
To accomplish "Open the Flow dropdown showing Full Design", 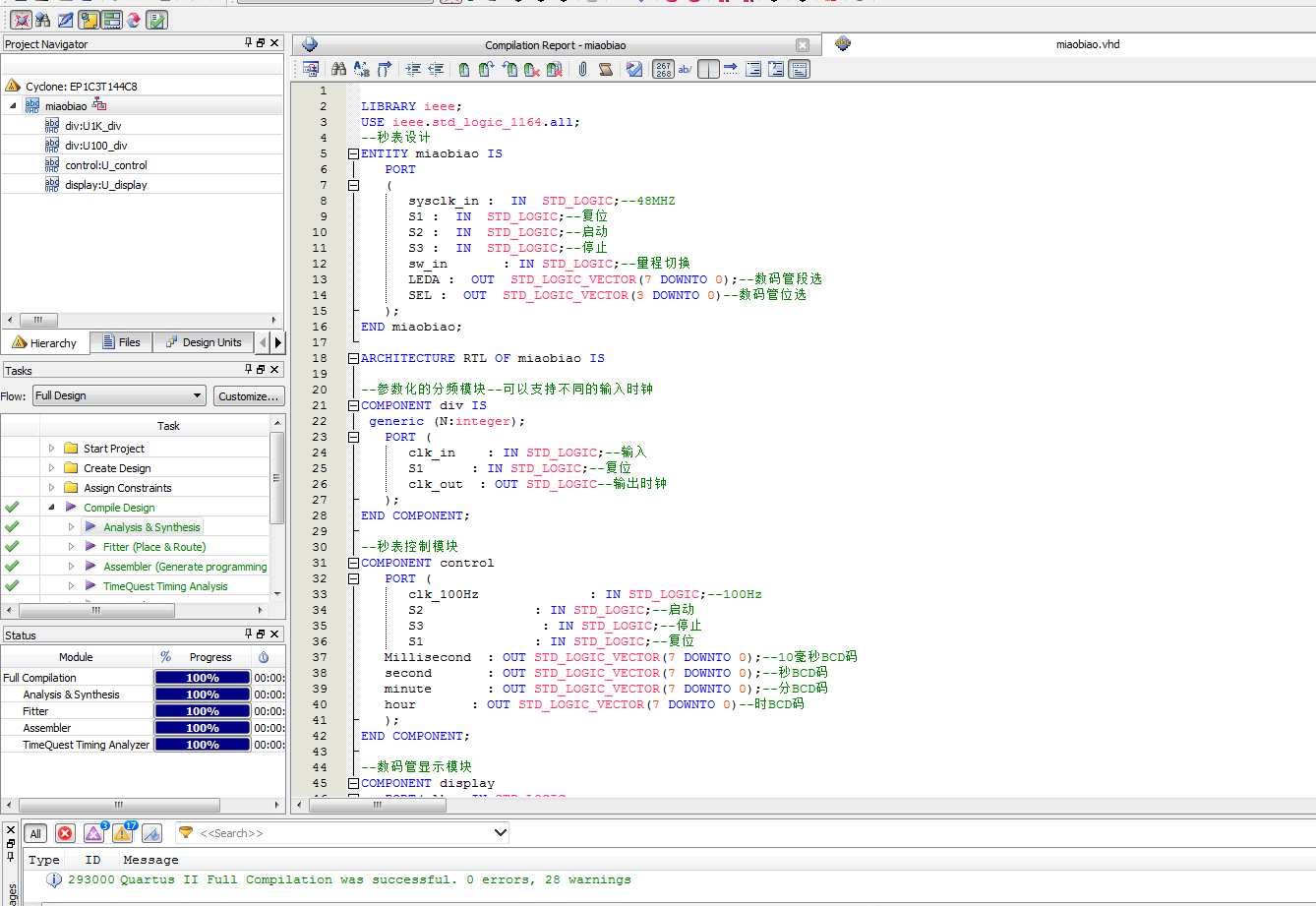I will tap(119, 395).
